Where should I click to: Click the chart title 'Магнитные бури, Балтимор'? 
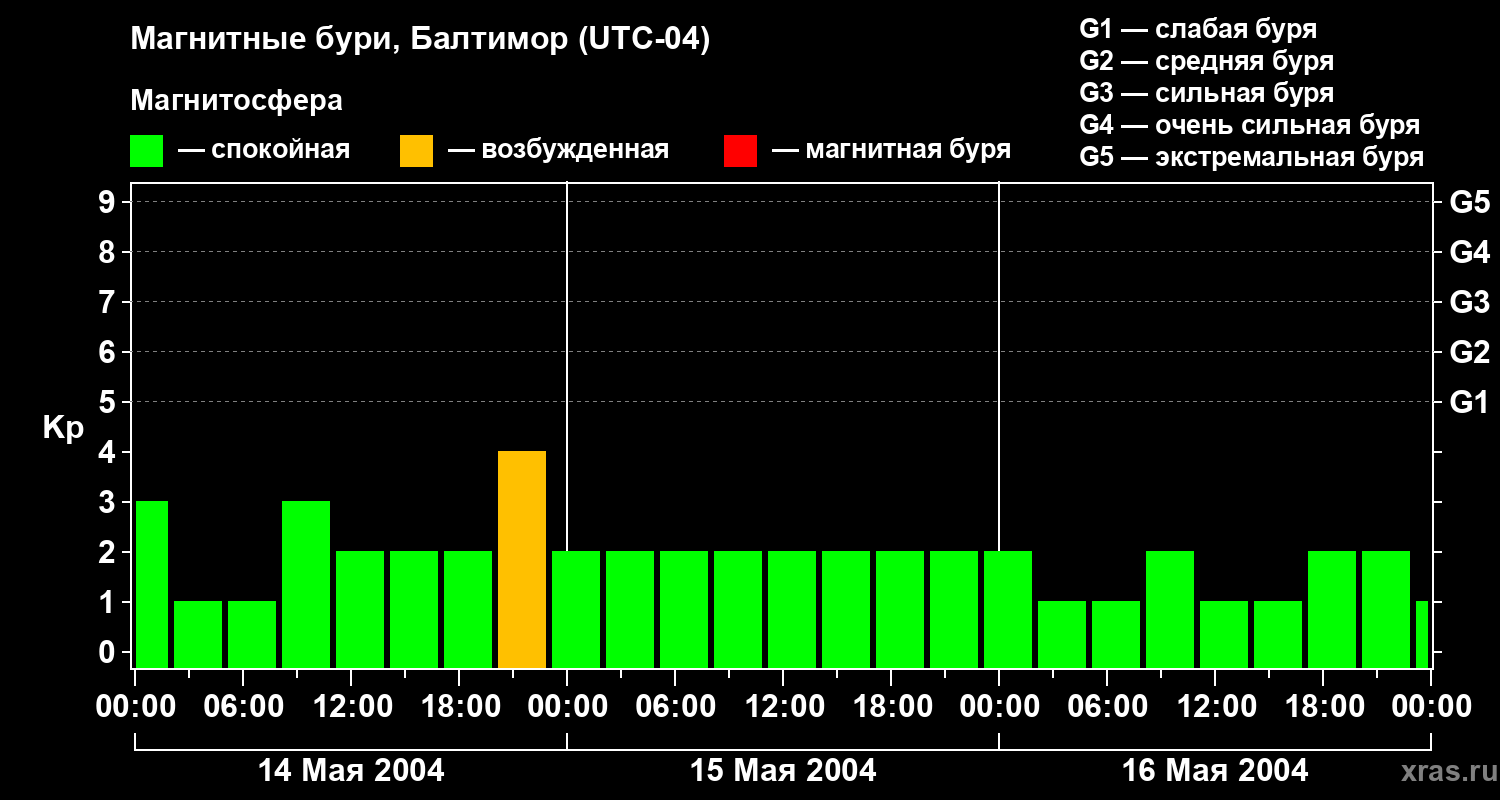pos(420,40)
